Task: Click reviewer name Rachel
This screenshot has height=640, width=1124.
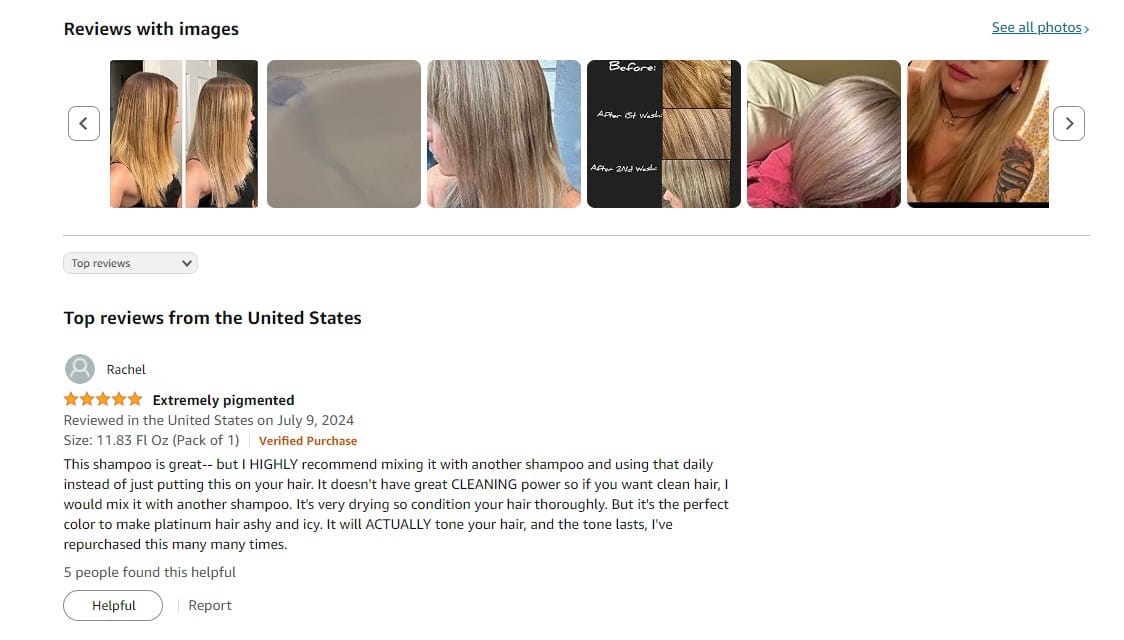Action: coord(126,370)
